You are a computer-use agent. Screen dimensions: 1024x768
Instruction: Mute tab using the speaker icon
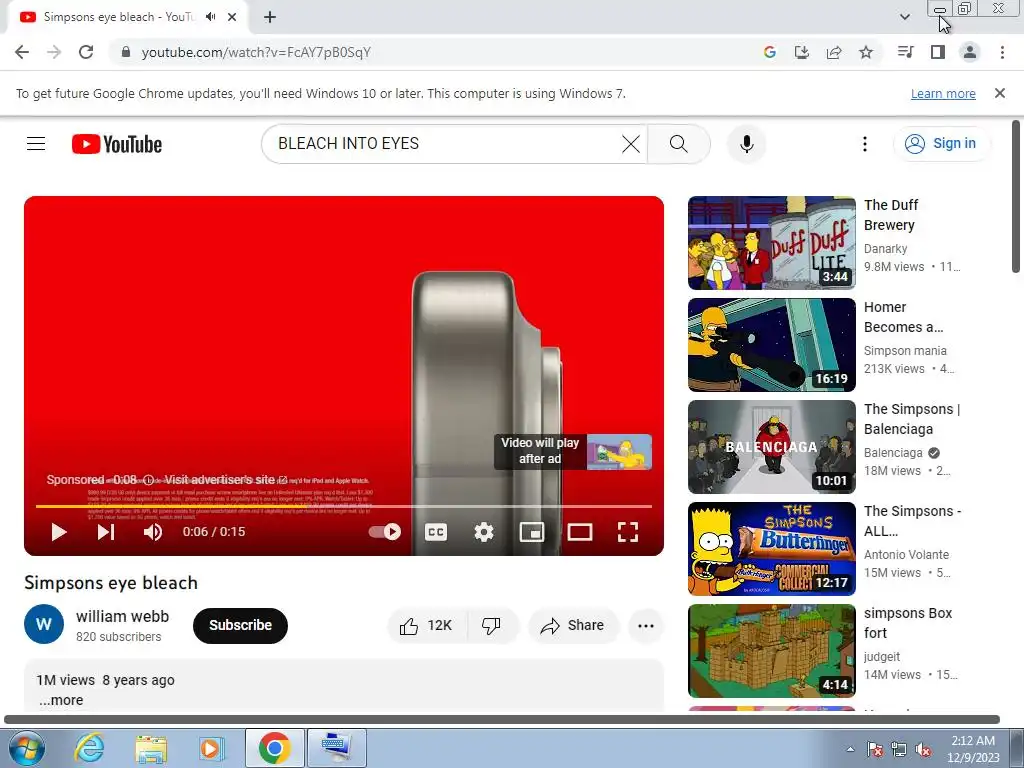click(x=210, y=17)
